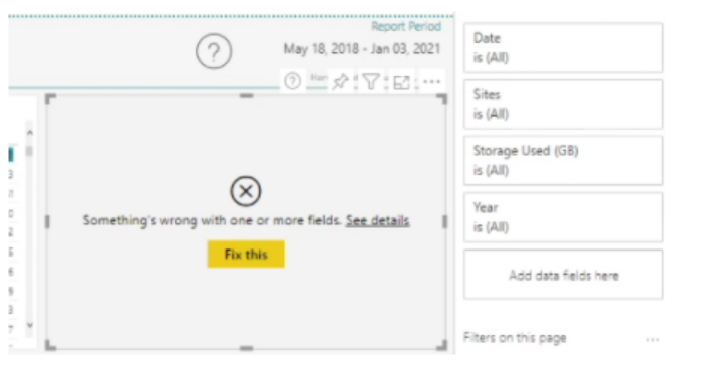
Task: Expand the Year filter card
Action: tap(563, 217)
